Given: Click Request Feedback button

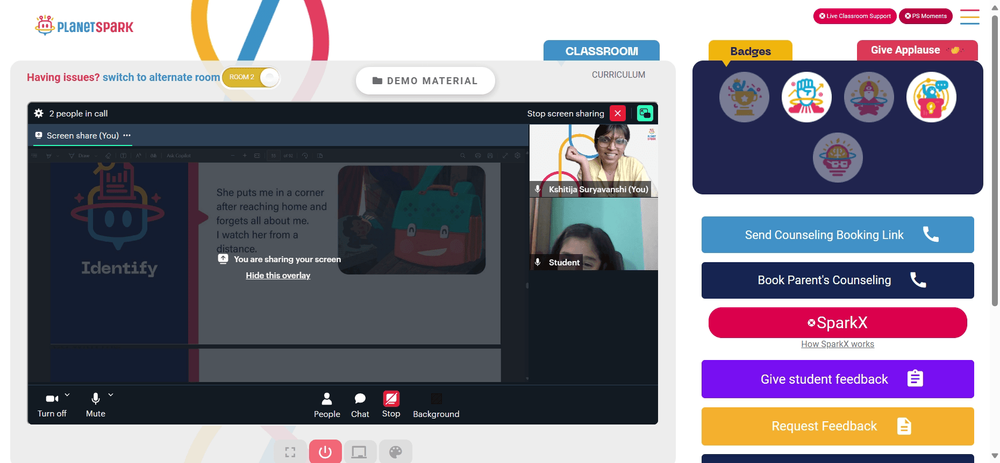Looking at the screenshot, I should (837, 426).
